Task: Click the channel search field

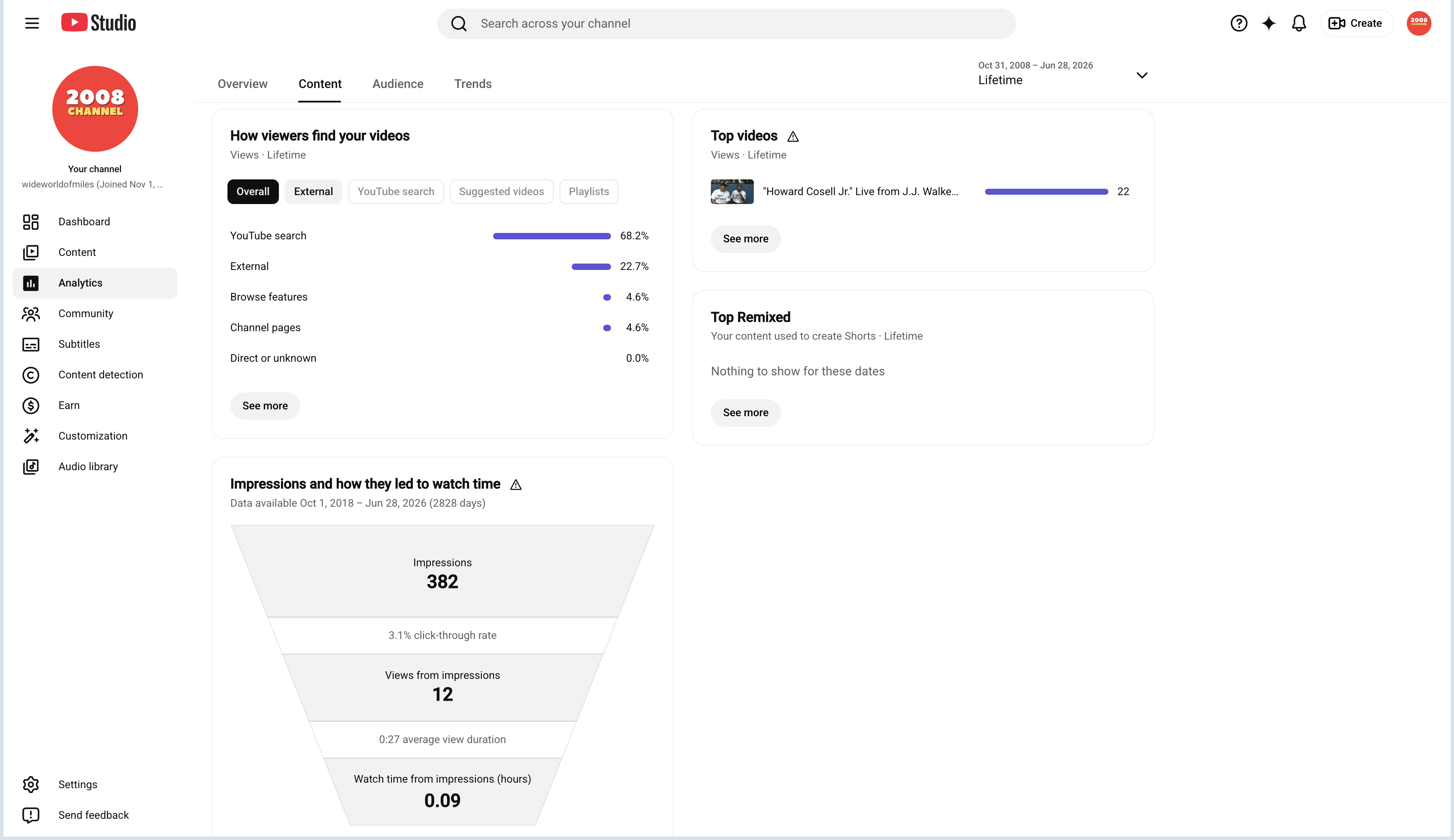Action: pos(727,24)
